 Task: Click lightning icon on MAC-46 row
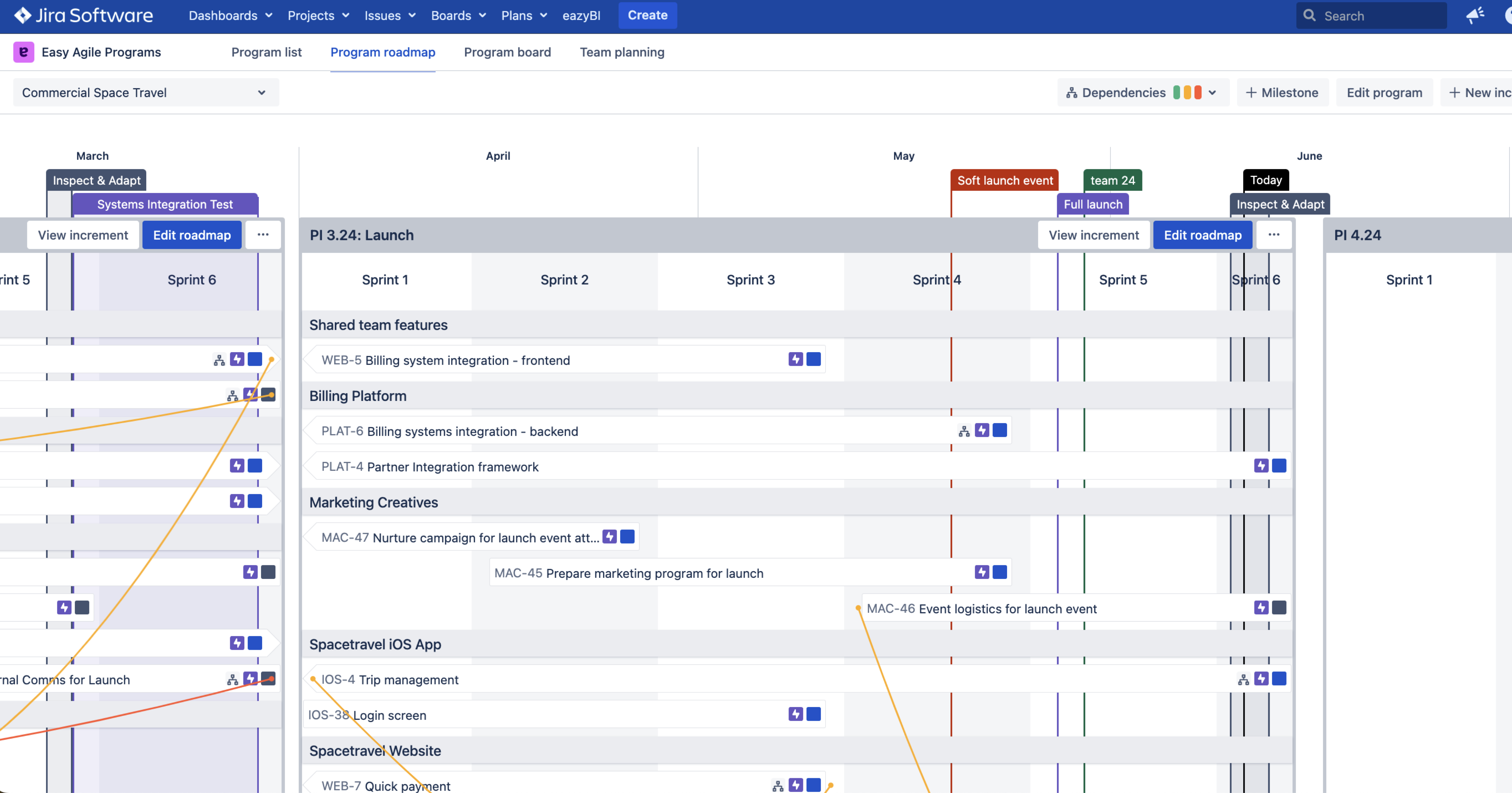[1261, 608]
